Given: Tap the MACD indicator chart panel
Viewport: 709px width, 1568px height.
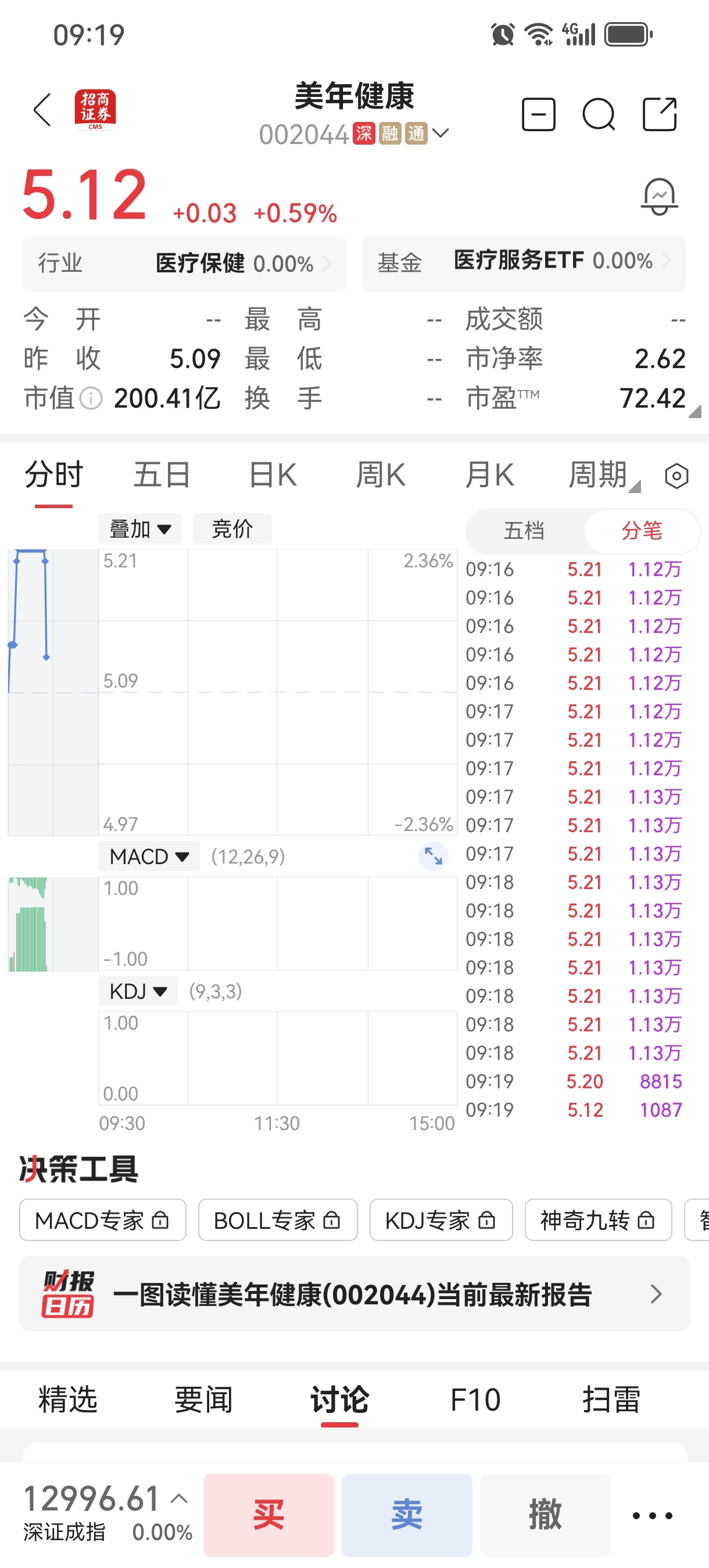Looking at the screenshot, I should [277, 923].
